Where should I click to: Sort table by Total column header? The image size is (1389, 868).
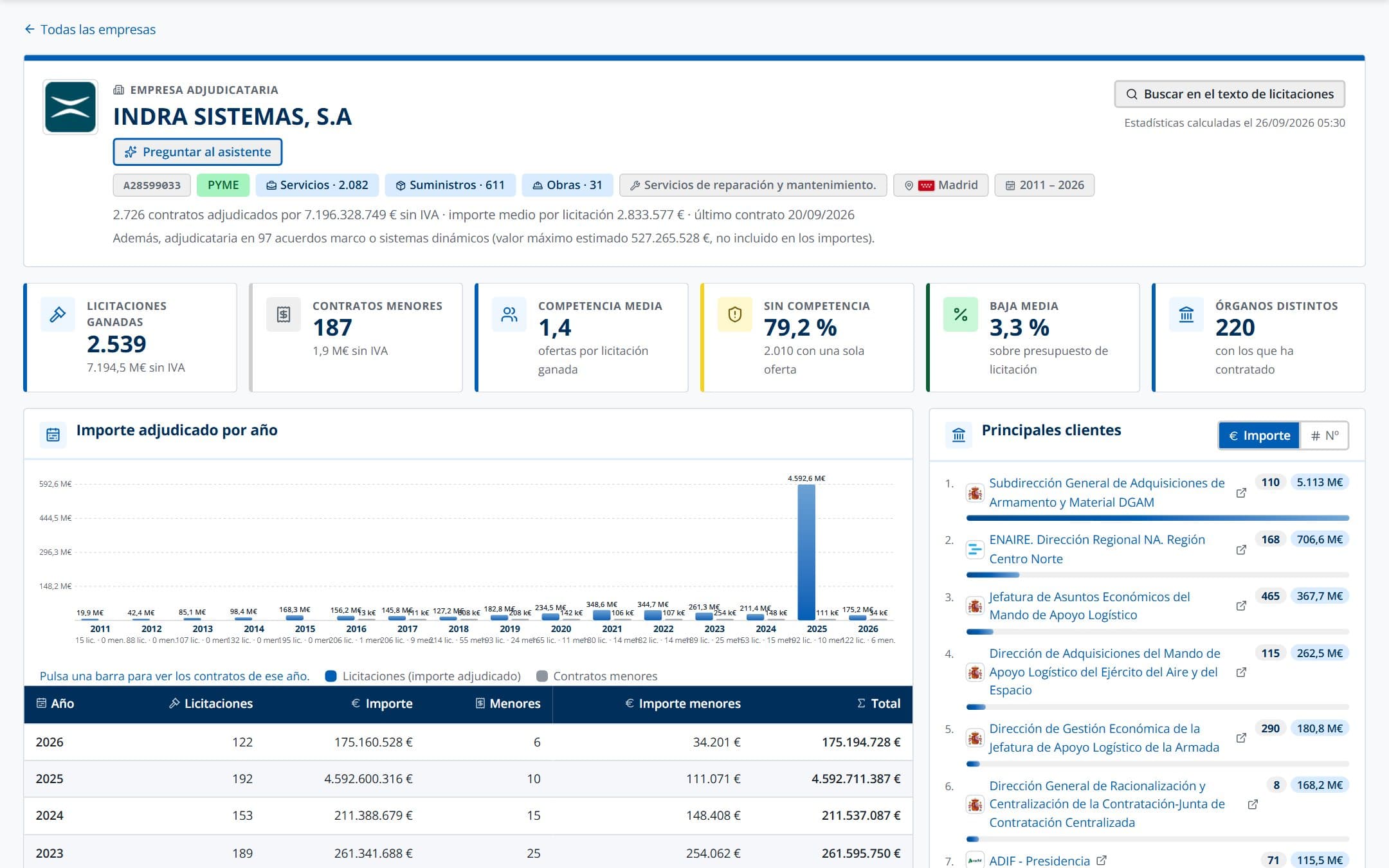click(x=879, y=703)
